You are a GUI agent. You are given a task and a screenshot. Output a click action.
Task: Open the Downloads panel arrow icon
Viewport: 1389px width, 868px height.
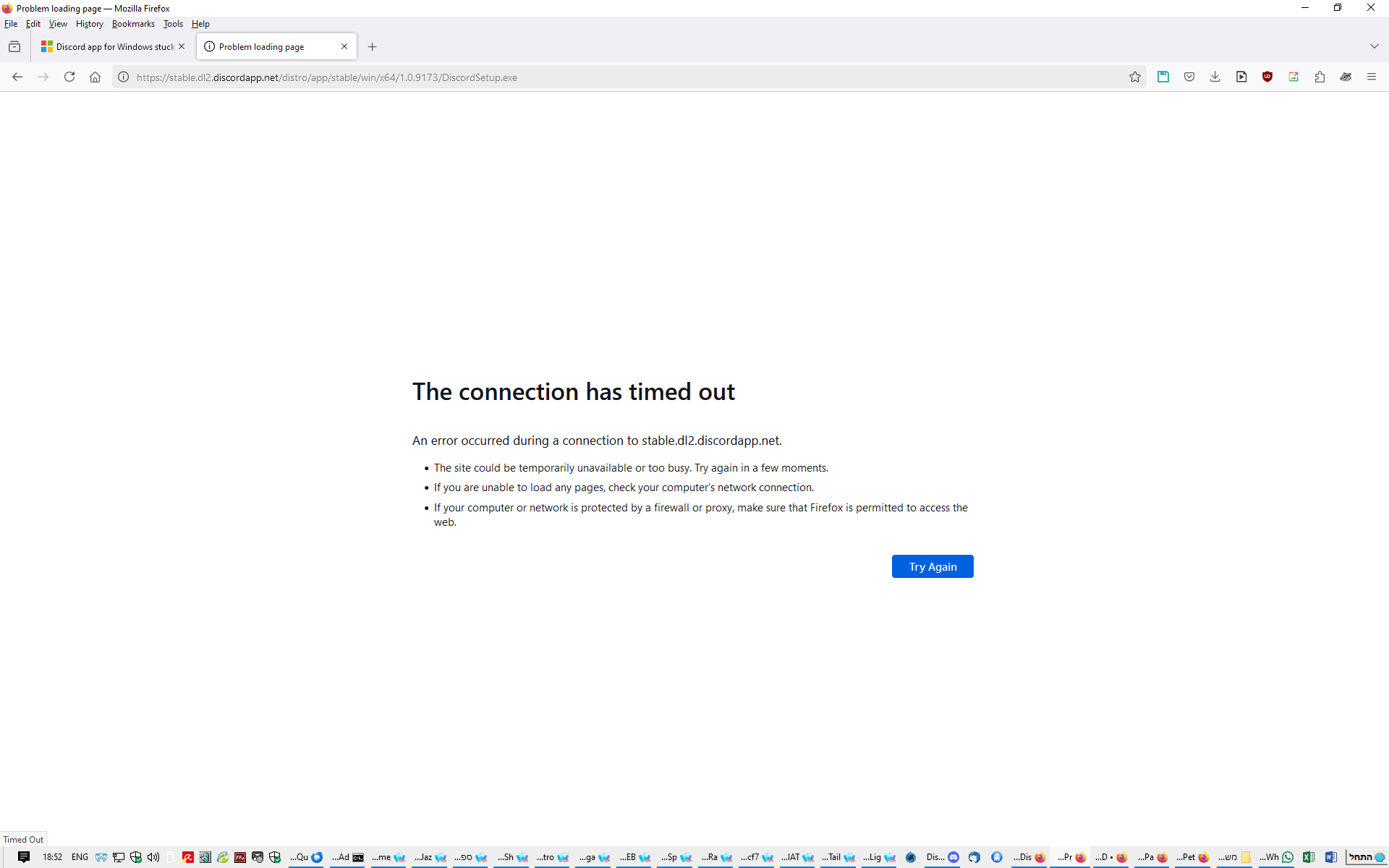coord(1215,77)
